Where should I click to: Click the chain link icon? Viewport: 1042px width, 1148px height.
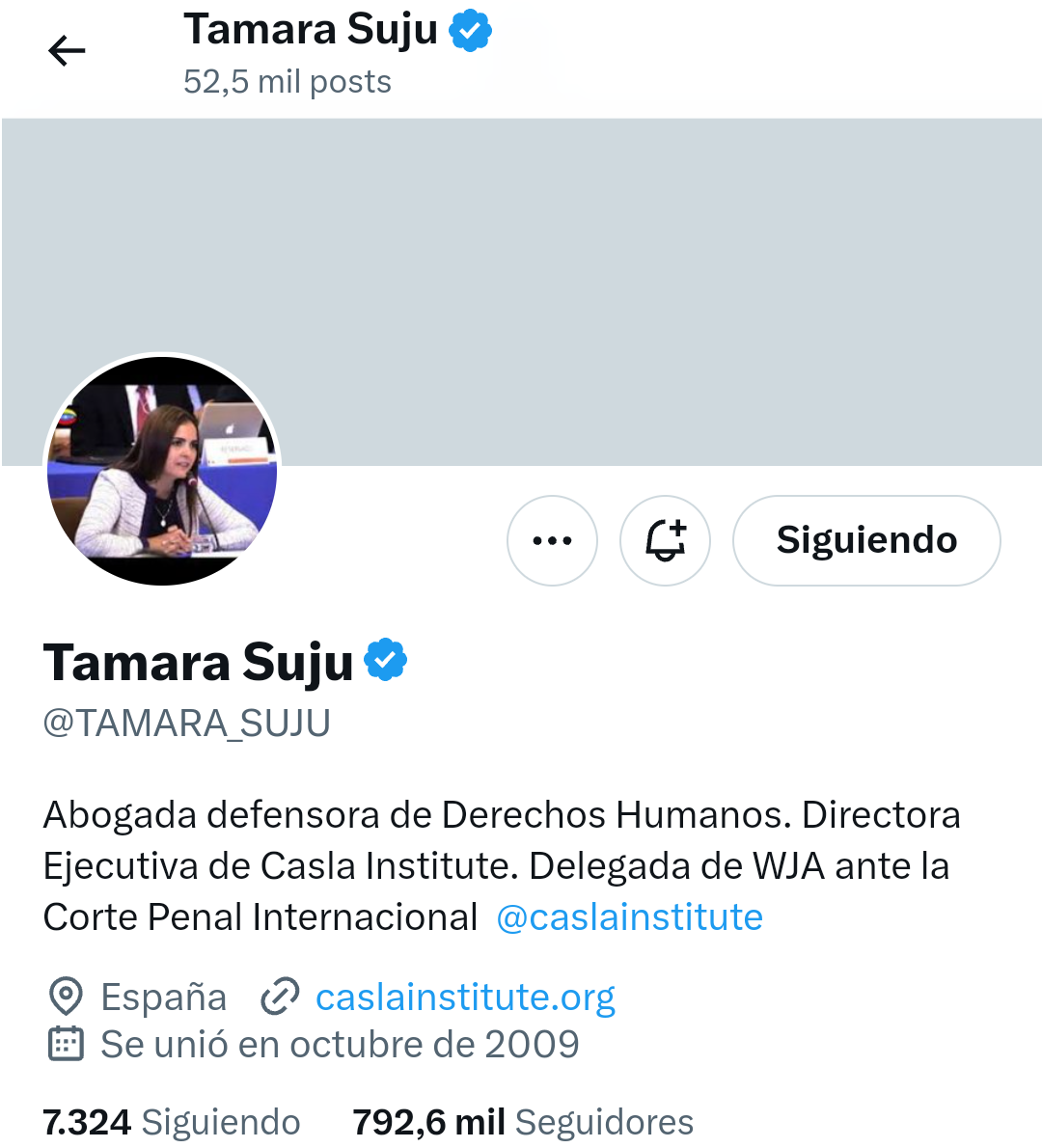pyautogui.click(x=280, y=996)
